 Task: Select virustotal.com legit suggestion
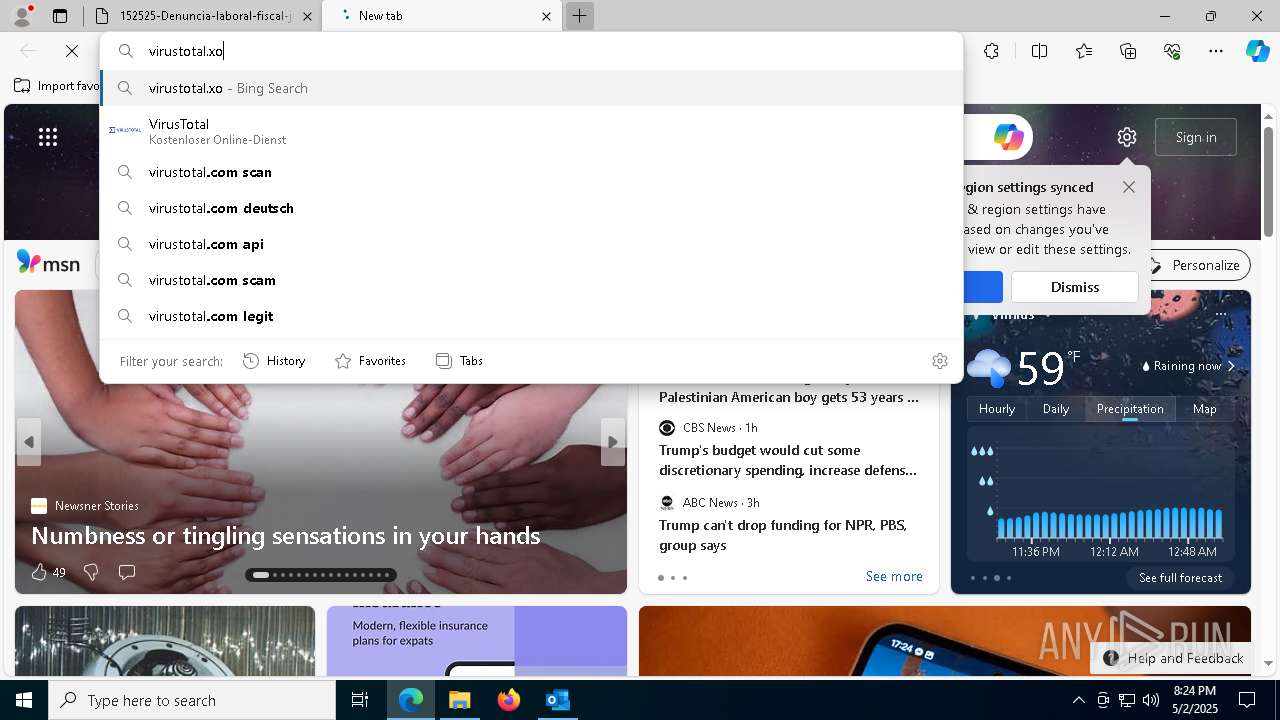tap(532, 316)
